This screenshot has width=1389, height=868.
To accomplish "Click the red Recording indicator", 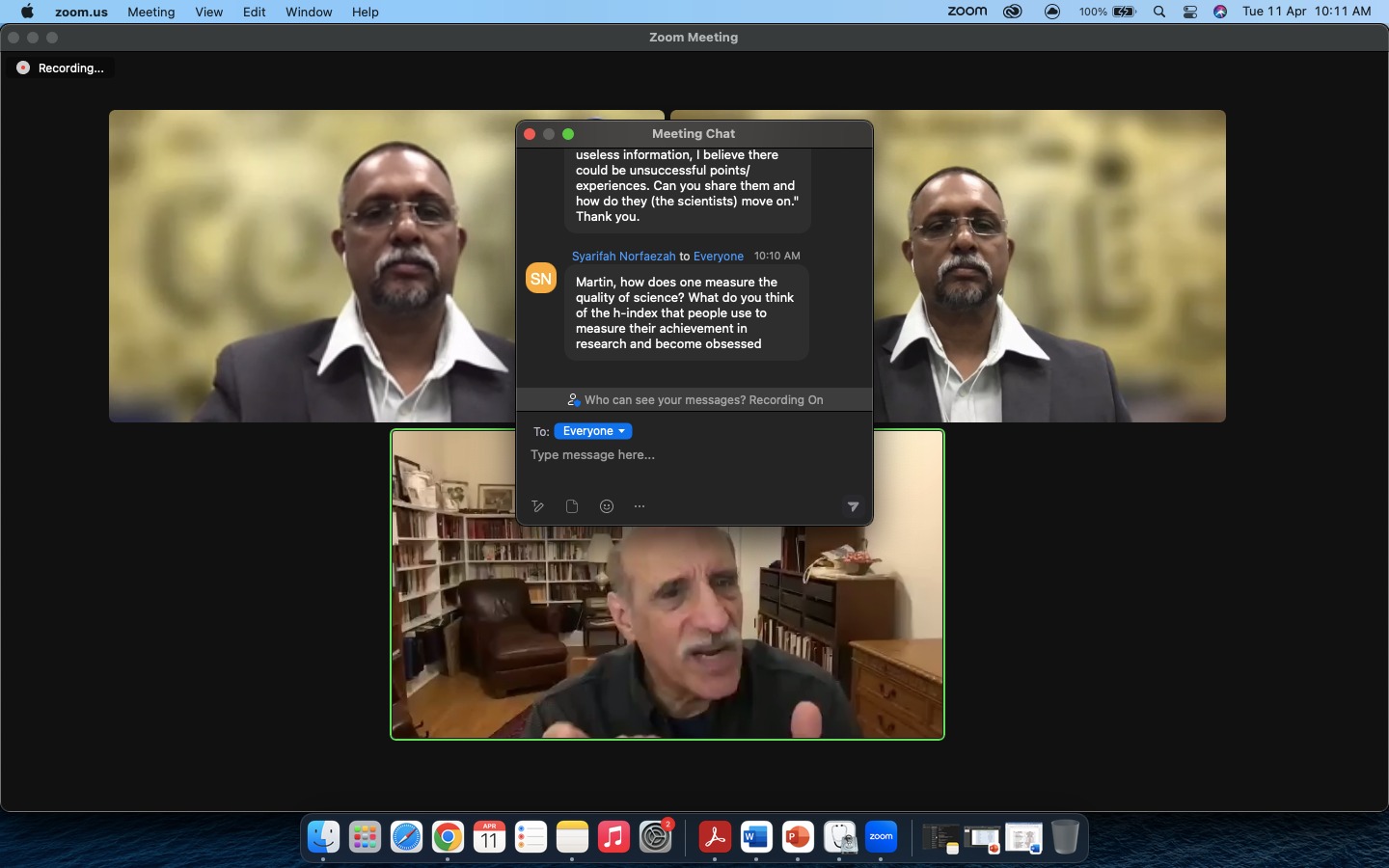I will tap(23, 68).
